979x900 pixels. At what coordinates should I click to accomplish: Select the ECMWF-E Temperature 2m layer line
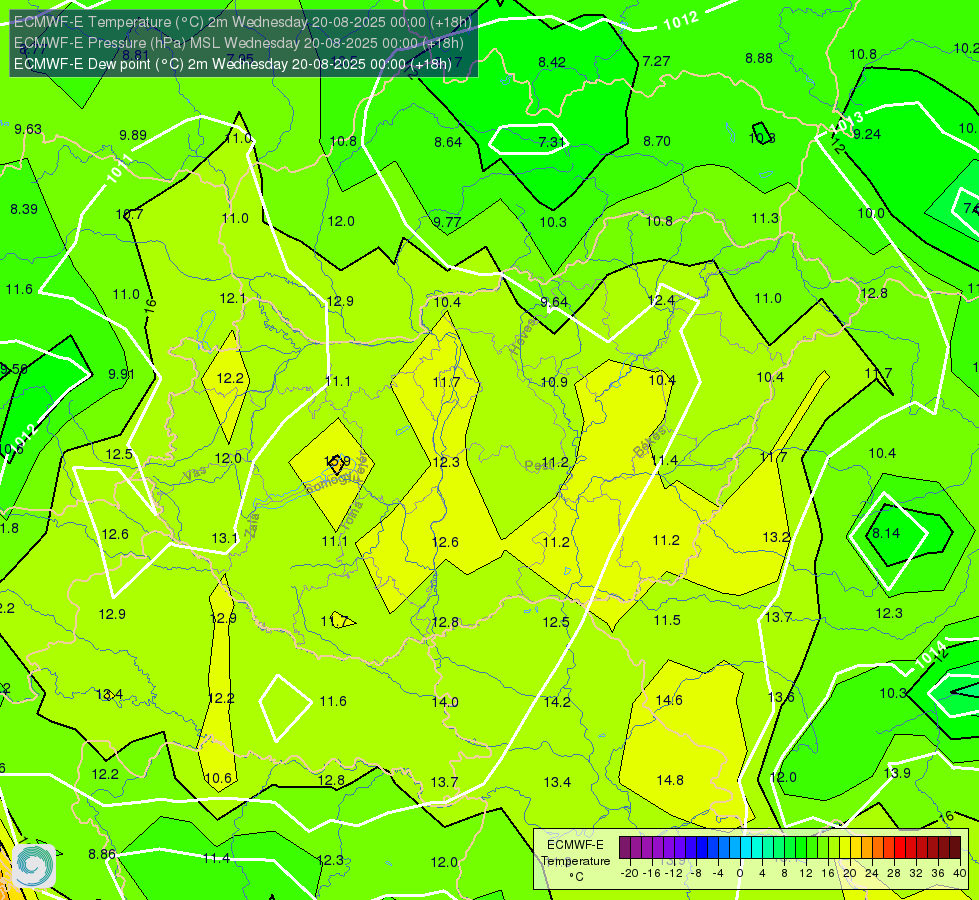click(243, 22)
